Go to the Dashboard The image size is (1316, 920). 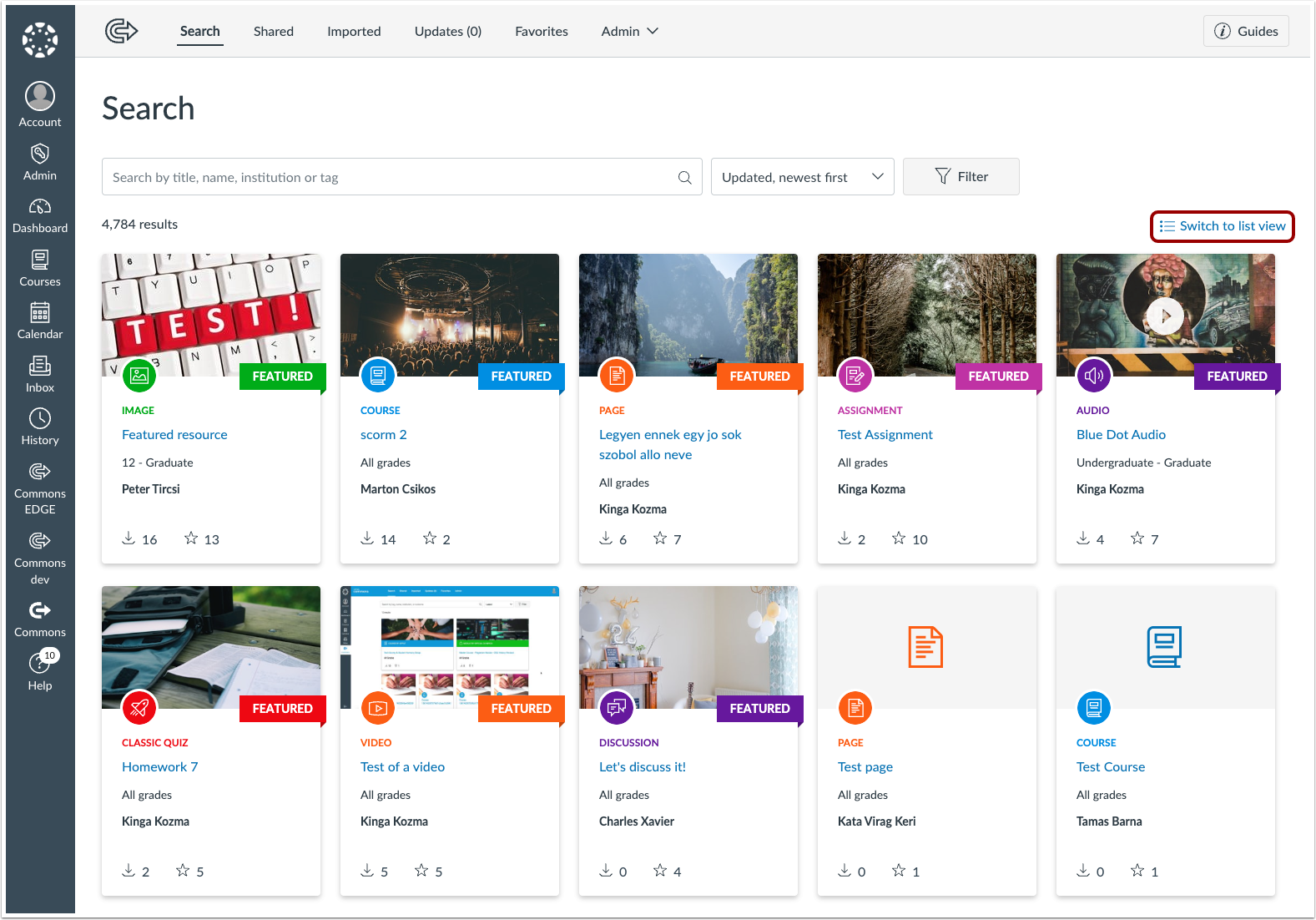click(x=40, y=215)
